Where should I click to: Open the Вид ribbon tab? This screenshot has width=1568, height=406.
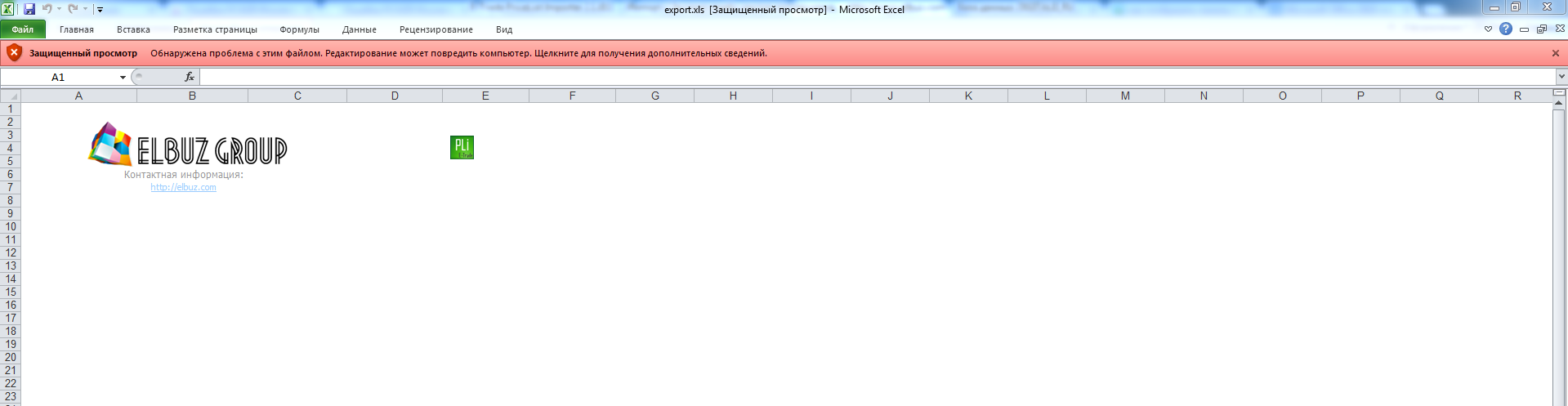coord(504,29)
